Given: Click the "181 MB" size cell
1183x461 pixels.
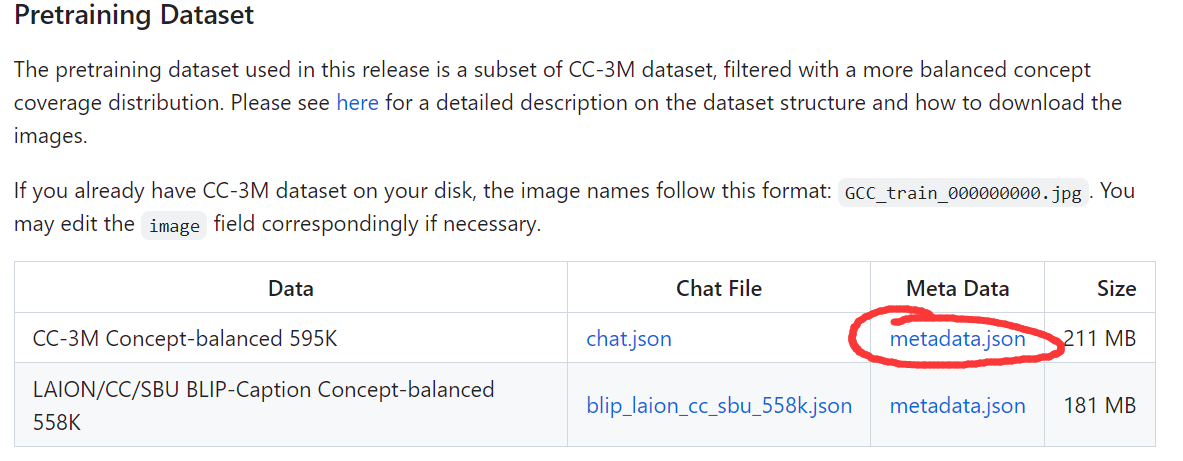Looking at the screenshot, I should [x=1100, y=405].
